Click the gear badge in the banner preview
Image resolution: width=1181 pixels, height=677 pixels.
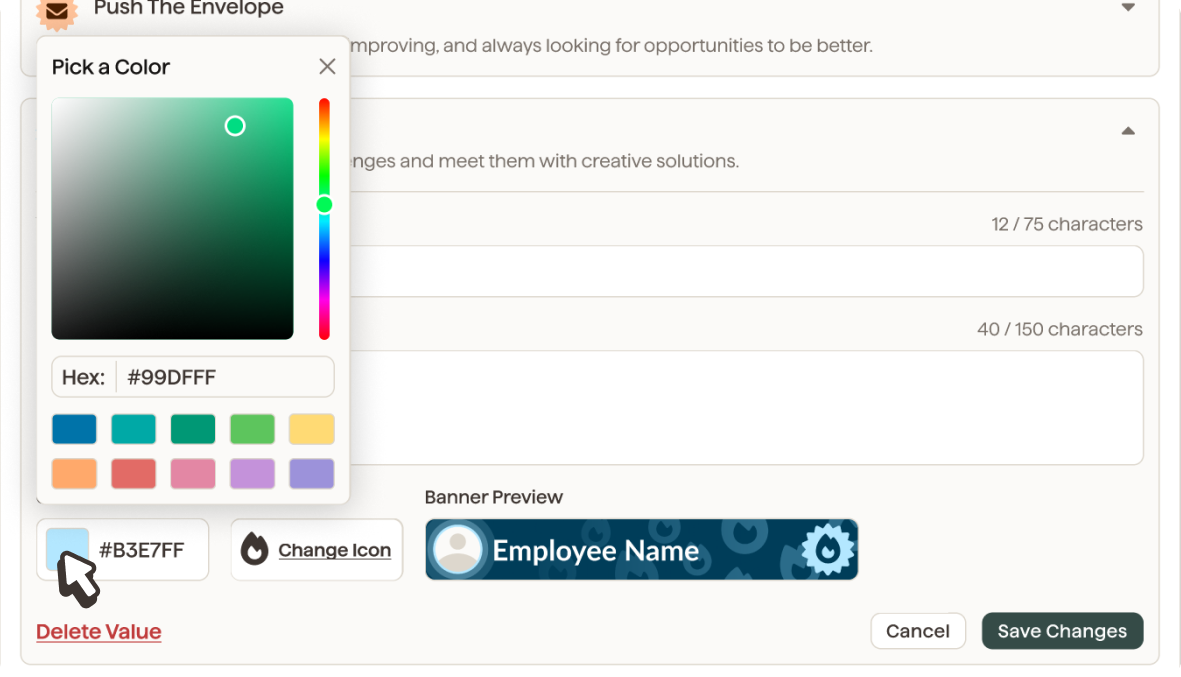(827, 549)
